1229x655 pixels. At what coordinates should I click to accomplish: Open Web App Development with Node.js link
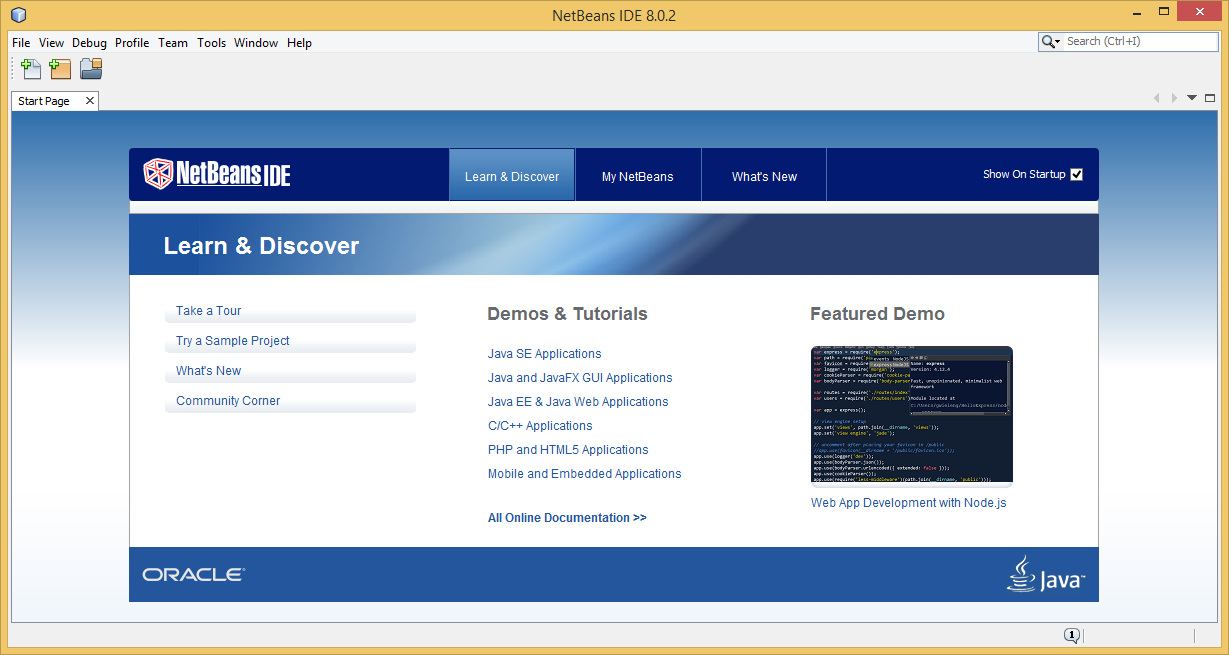[908, 503]
